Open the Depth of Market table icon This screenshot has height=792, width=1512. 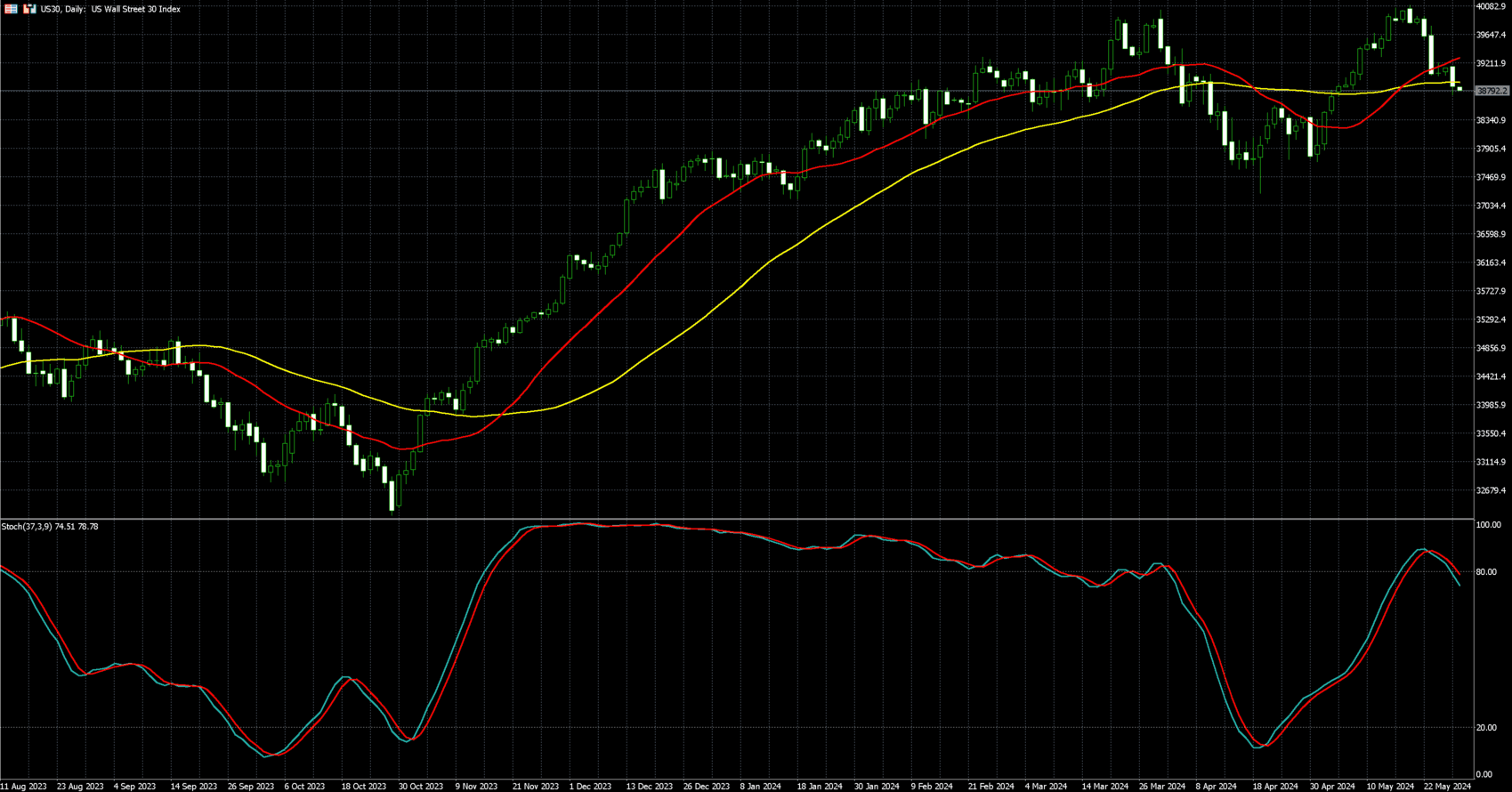12,9
